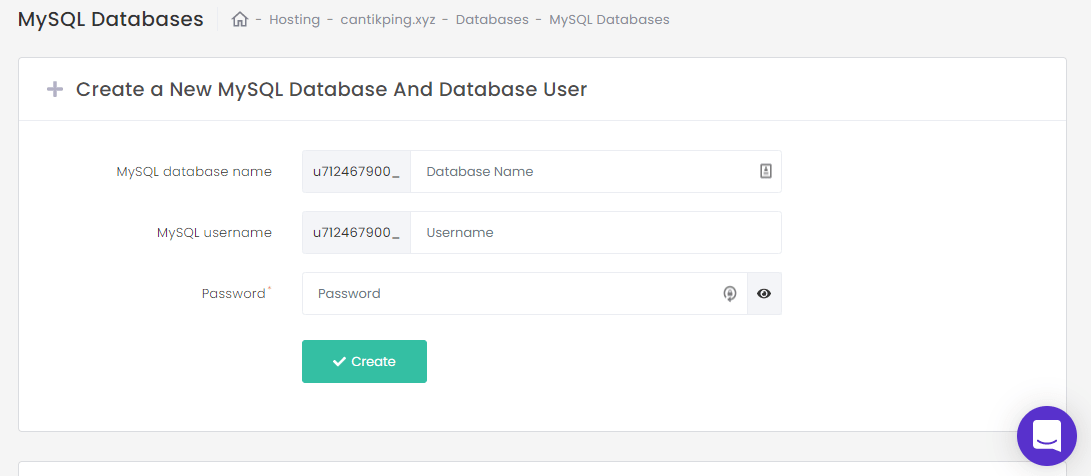Click the password generator icon

pos(730,294)
